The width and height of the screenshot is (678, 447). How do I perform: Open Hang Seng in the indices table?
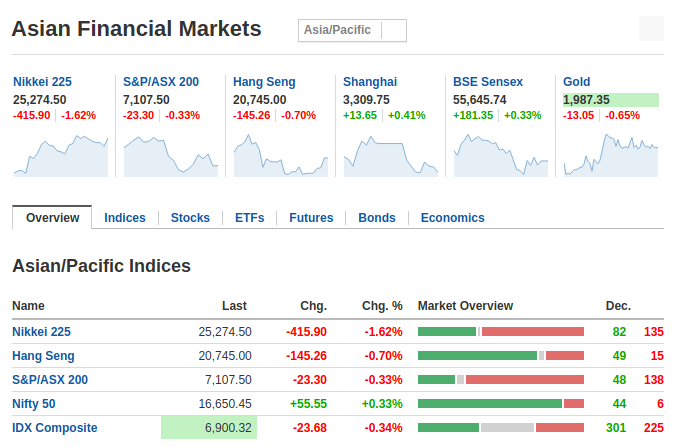tap(43, 356)
